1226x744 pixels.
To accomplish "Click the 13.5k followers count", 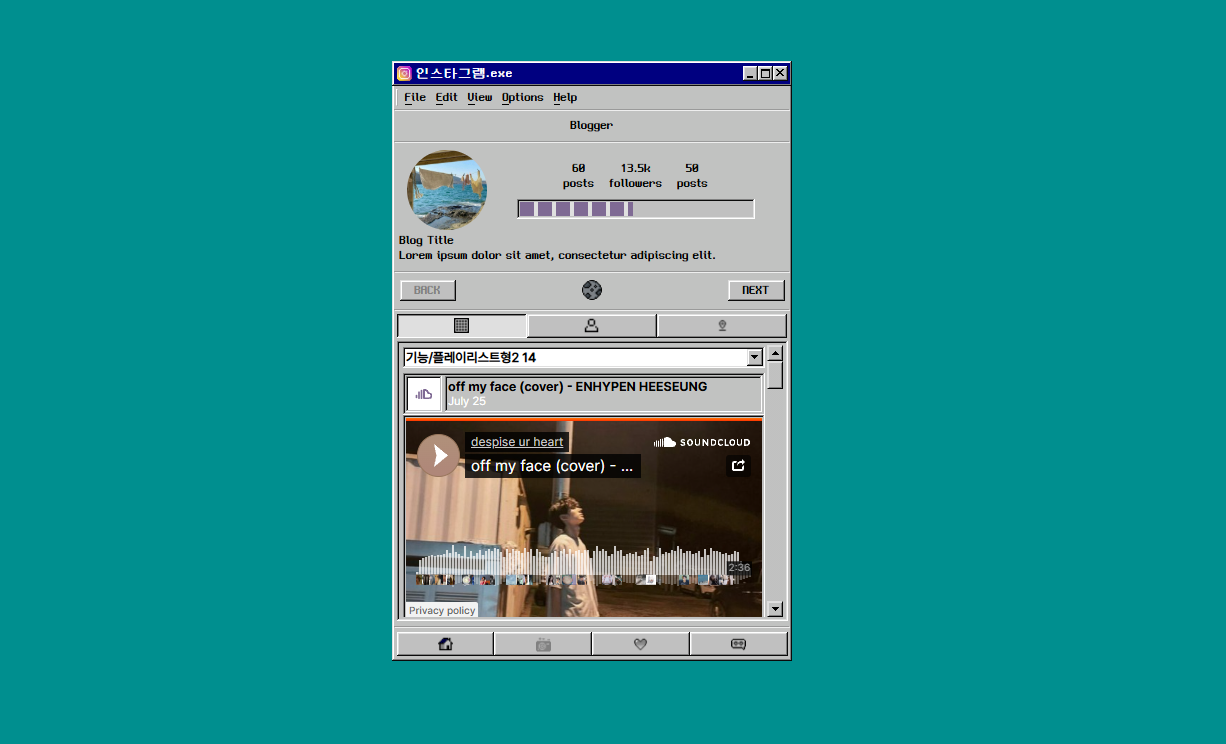I will [635, 176].
